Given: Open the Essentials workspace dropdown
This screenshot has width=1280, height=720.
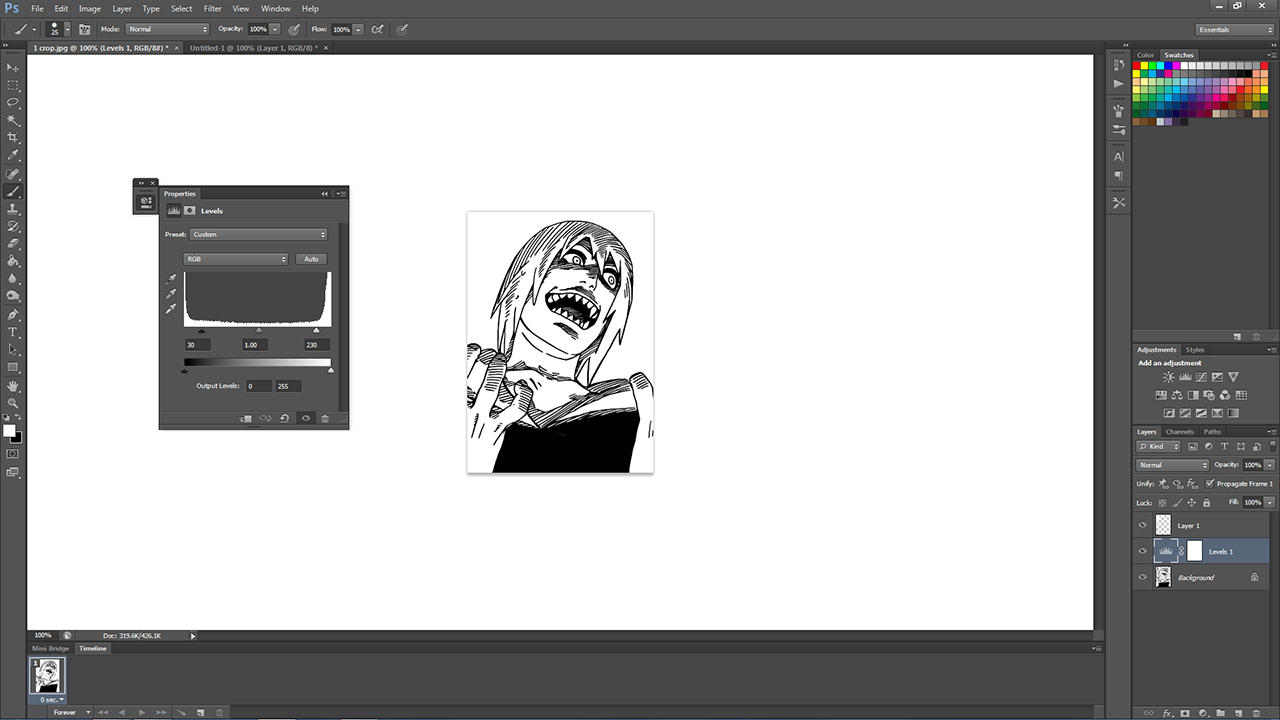Looking at the screenshot, I should (1235, 30).
